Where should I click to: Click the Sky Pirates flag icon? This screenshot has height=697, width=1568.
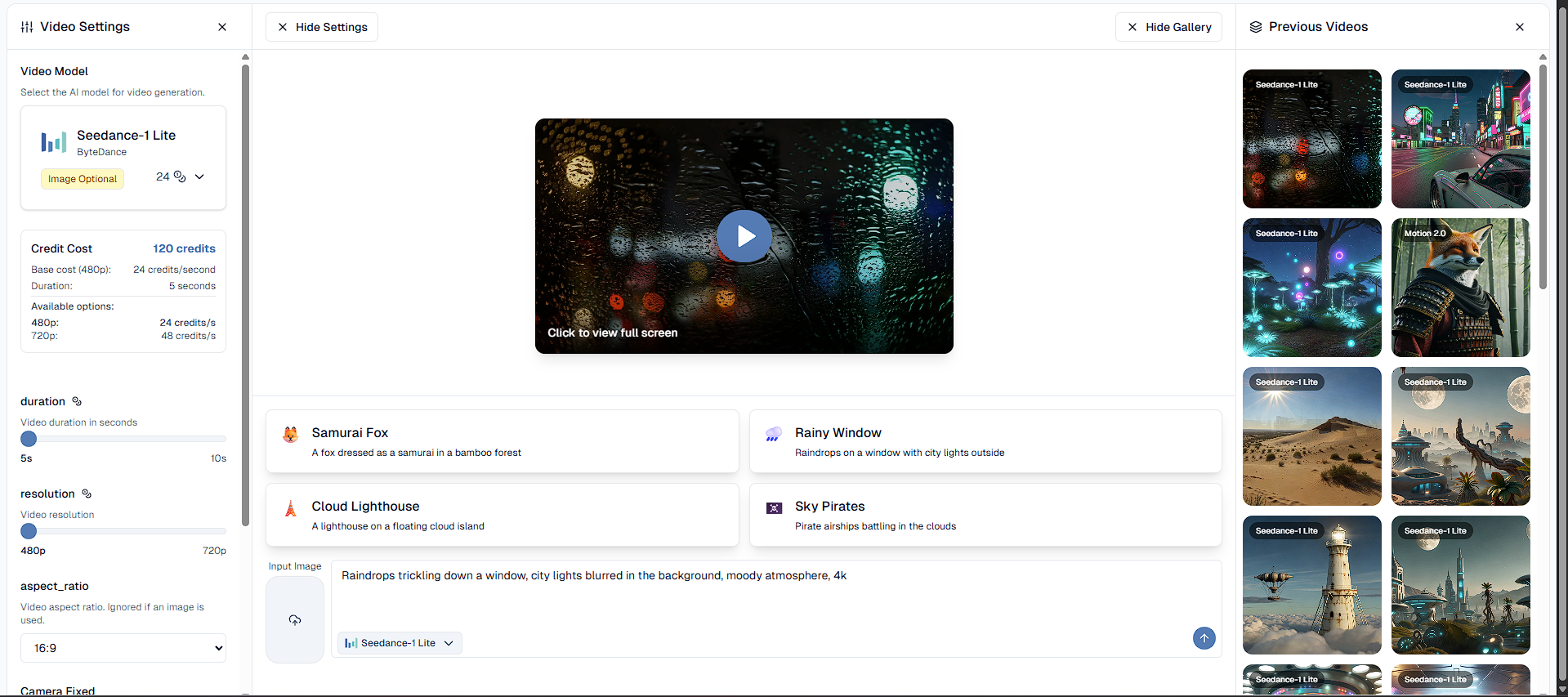774,508
